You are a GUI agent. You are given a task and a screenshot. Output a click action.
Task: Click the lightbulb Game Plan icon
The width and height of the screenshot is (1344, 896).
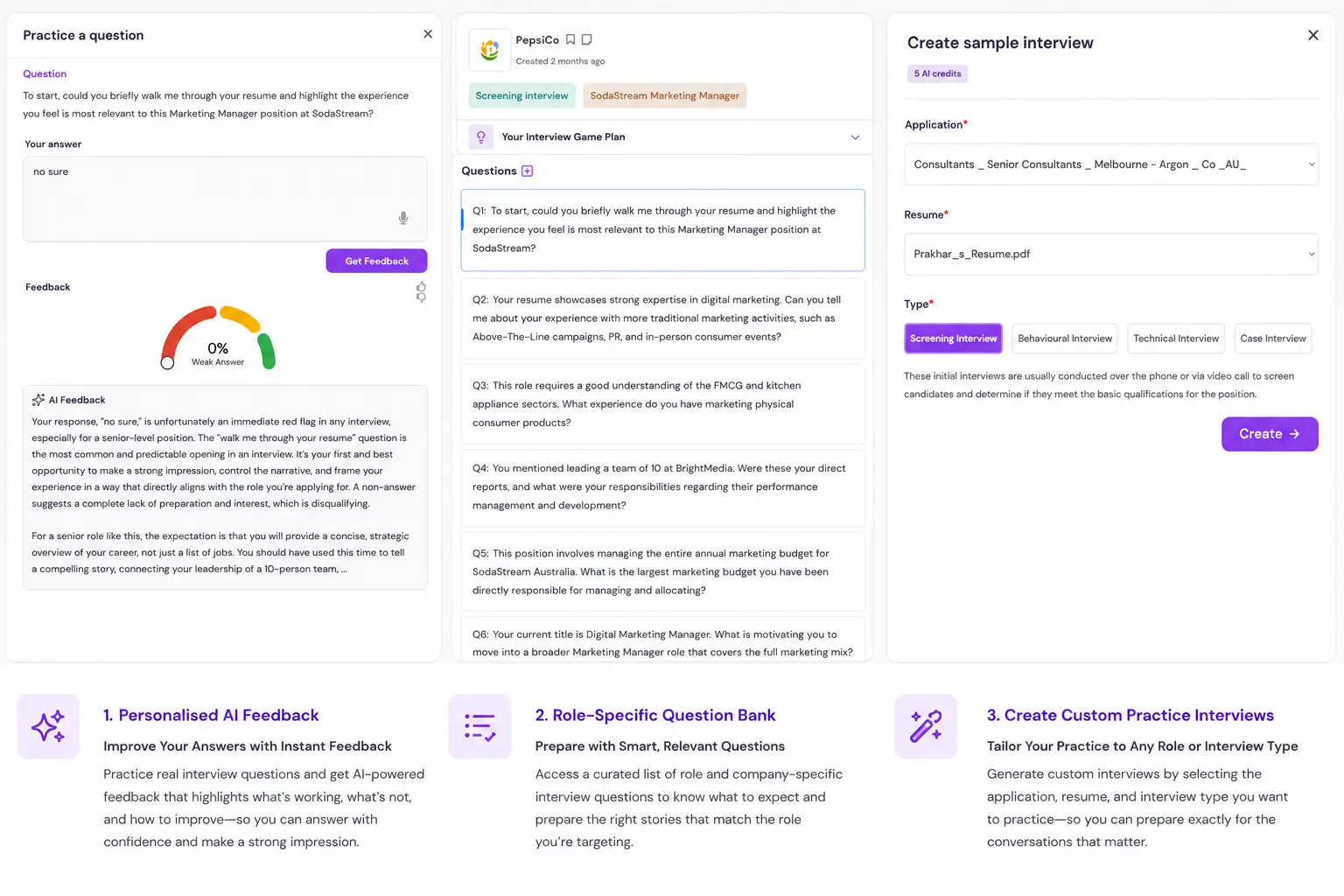481,137
